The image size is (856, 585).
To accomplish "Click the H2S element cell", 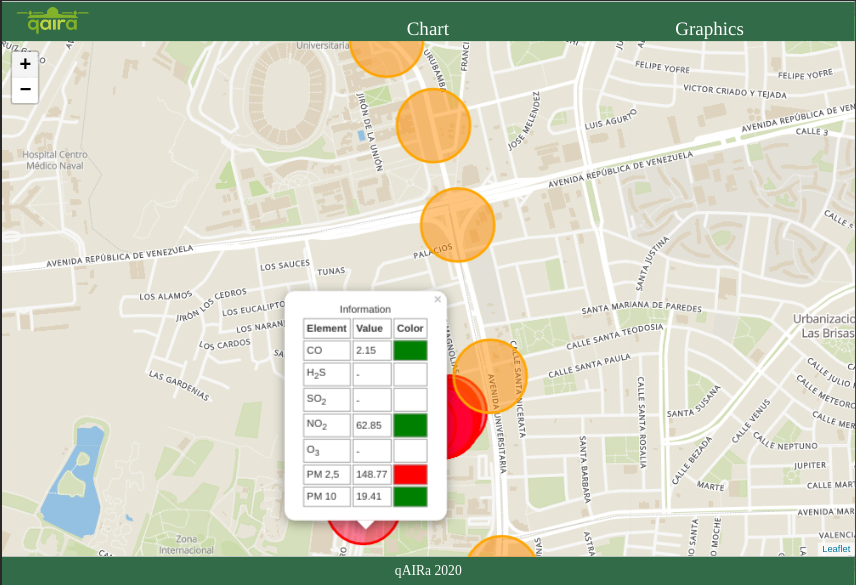I will pyautogui.click(x=326, y=374).
